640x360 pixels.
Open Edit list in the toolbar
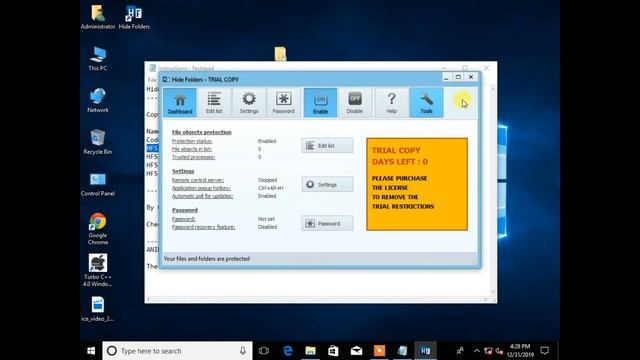[214, 102]
